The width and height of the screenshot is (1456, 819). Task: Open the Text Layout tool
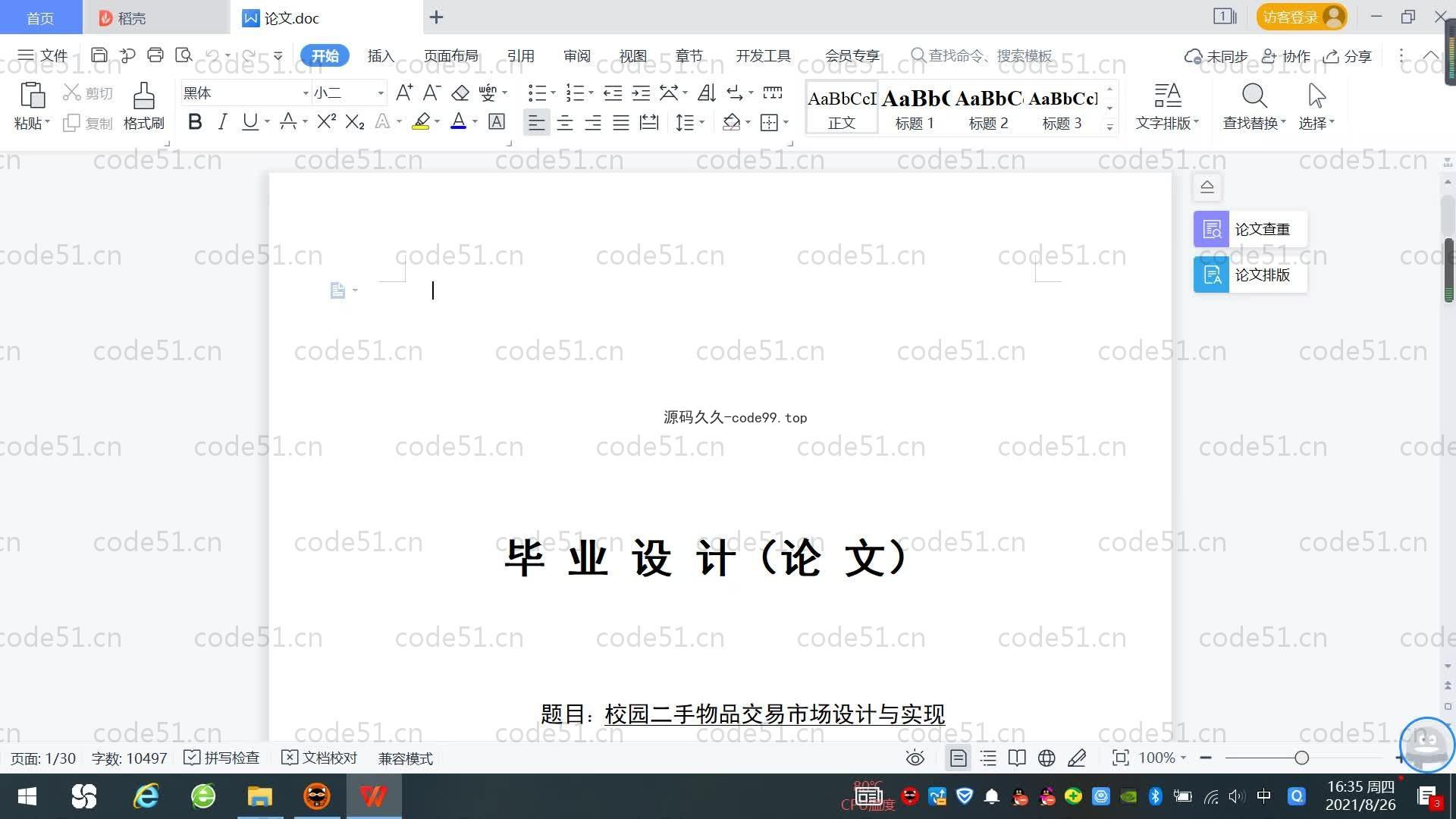(1167, 106)
